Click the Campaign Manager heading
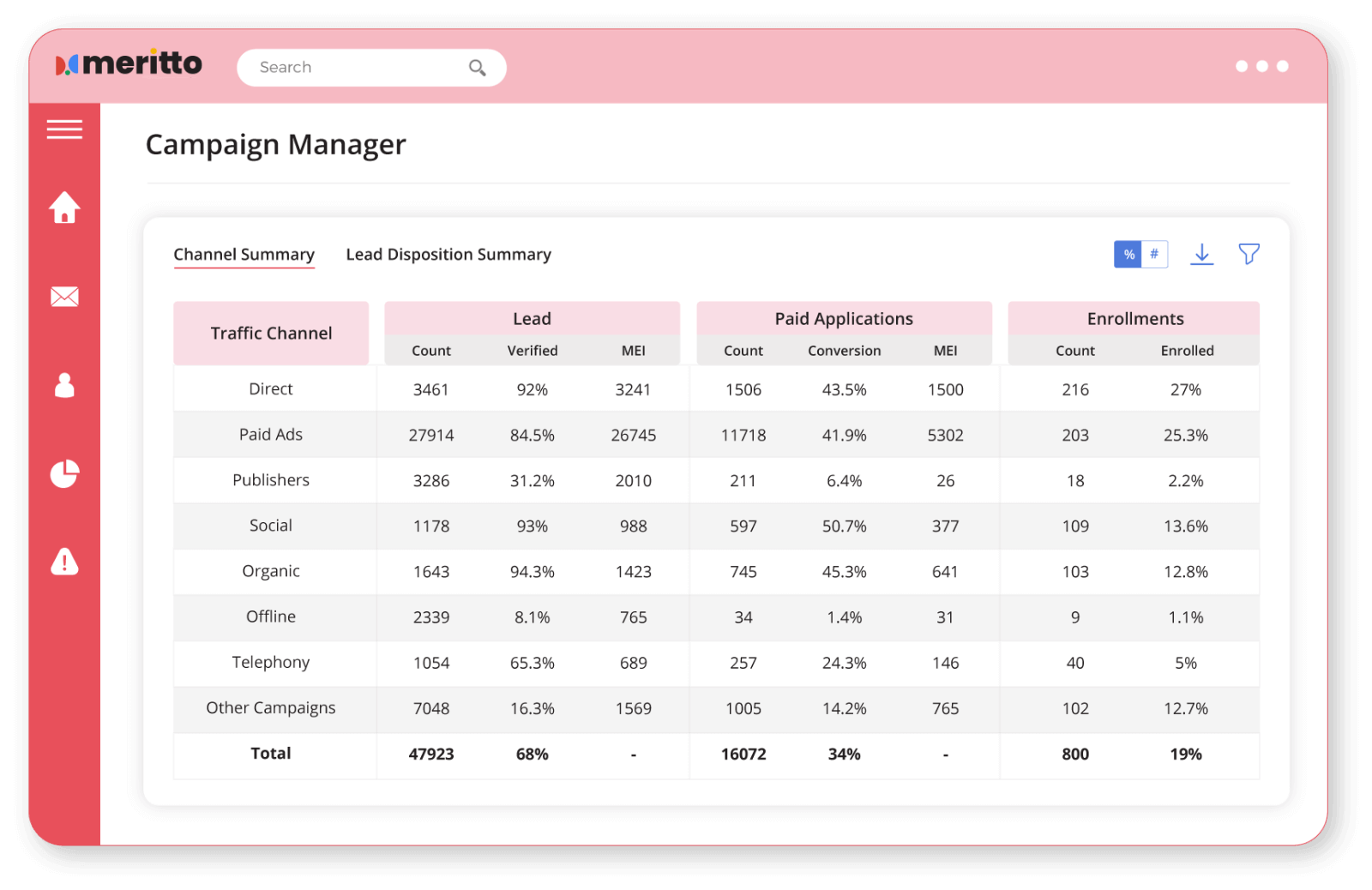Screen dimensions: 1372x890 click(x=276, y=144)
